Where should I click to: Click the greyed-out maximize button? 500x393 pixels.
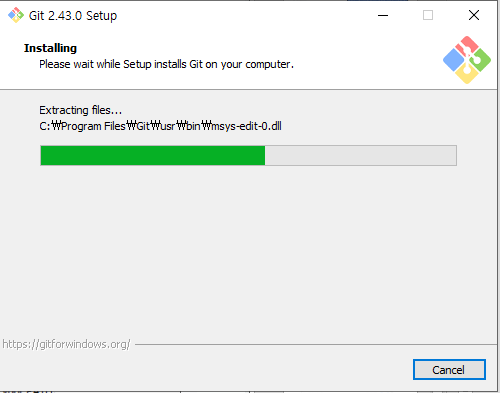(428, 15)
